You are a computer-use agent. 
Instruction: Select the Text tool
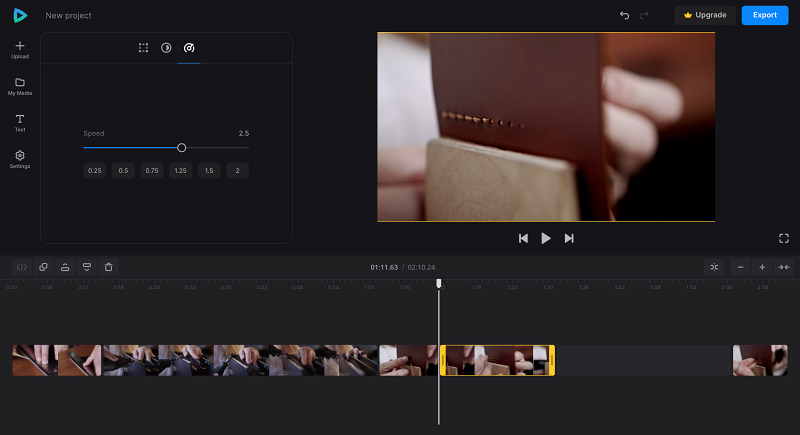click(x=20, y=123)
